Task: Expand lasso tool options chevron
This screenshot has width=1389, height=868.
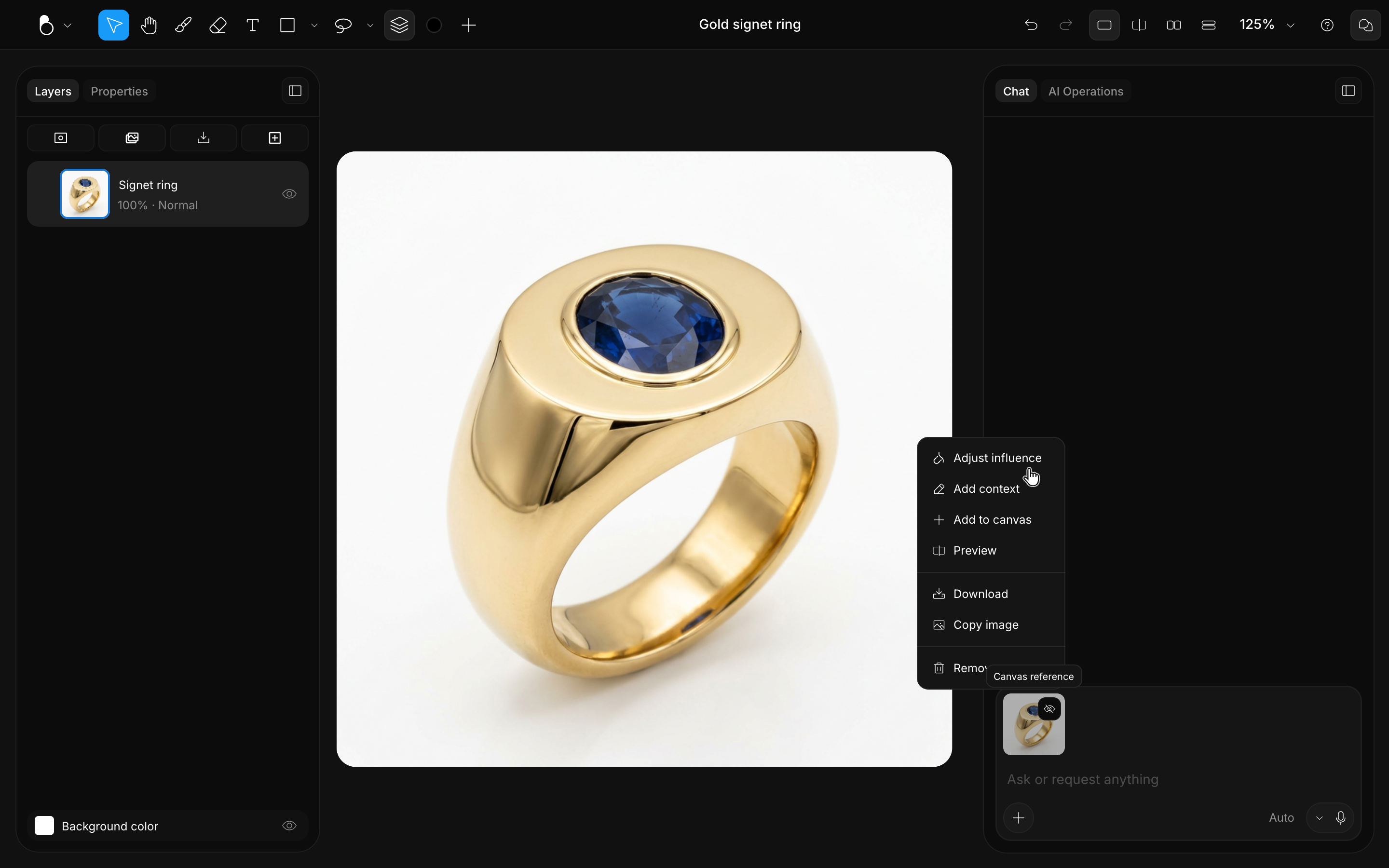Action: [x=370, y=25]
